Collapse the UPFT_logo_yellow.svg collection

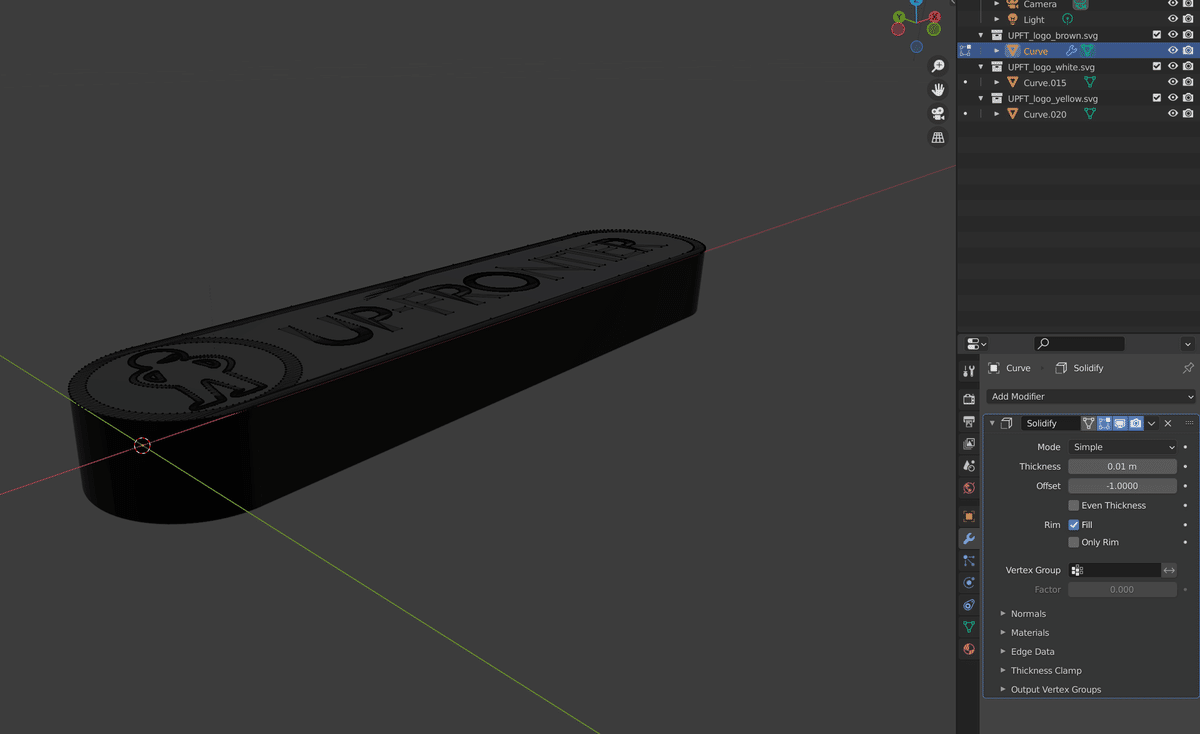tap(981, 99)
